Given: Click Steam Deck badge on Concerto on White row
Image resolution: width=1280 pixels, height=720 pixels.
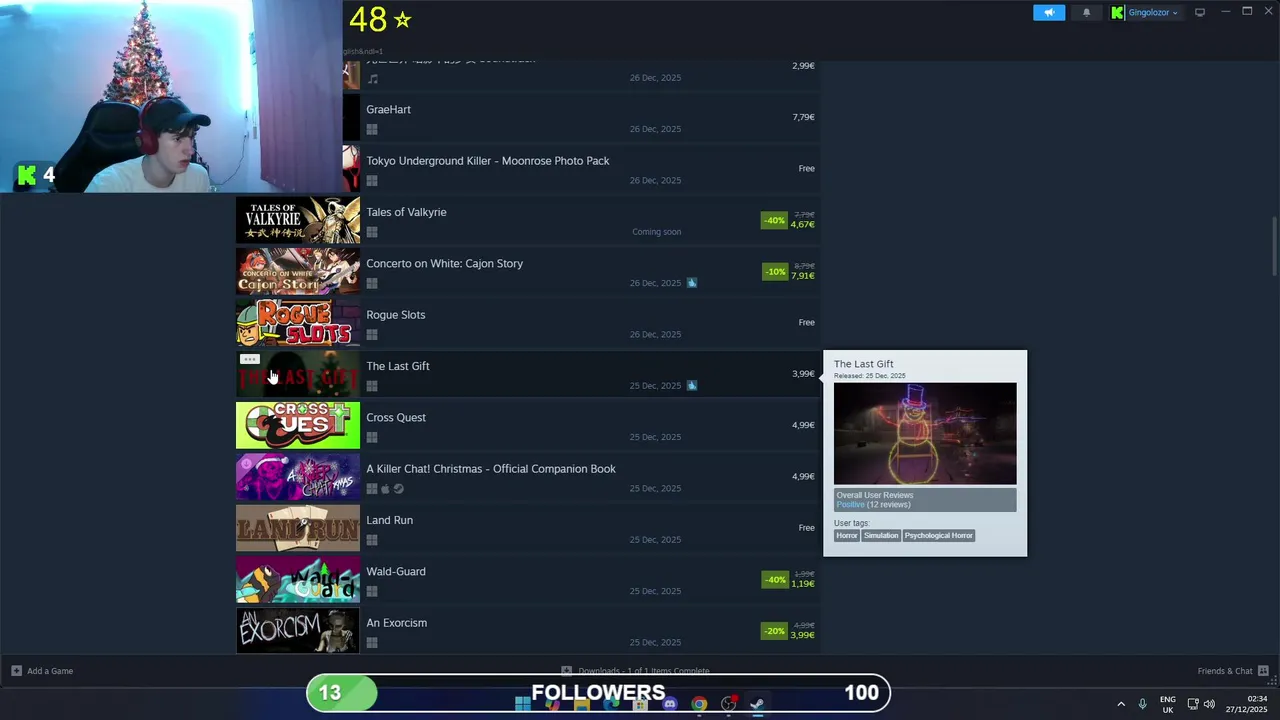Looking at the screenshot, I should 692,283.
